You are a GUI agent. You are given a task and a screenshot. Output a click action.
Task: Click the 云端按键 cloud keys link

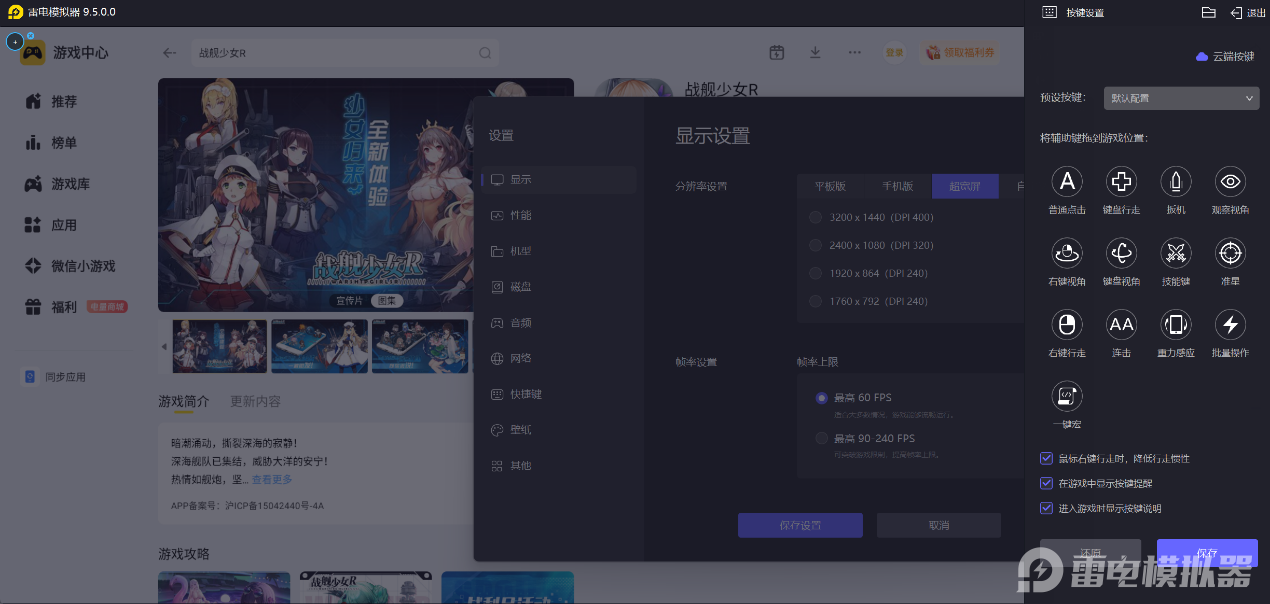(1225, 57)
